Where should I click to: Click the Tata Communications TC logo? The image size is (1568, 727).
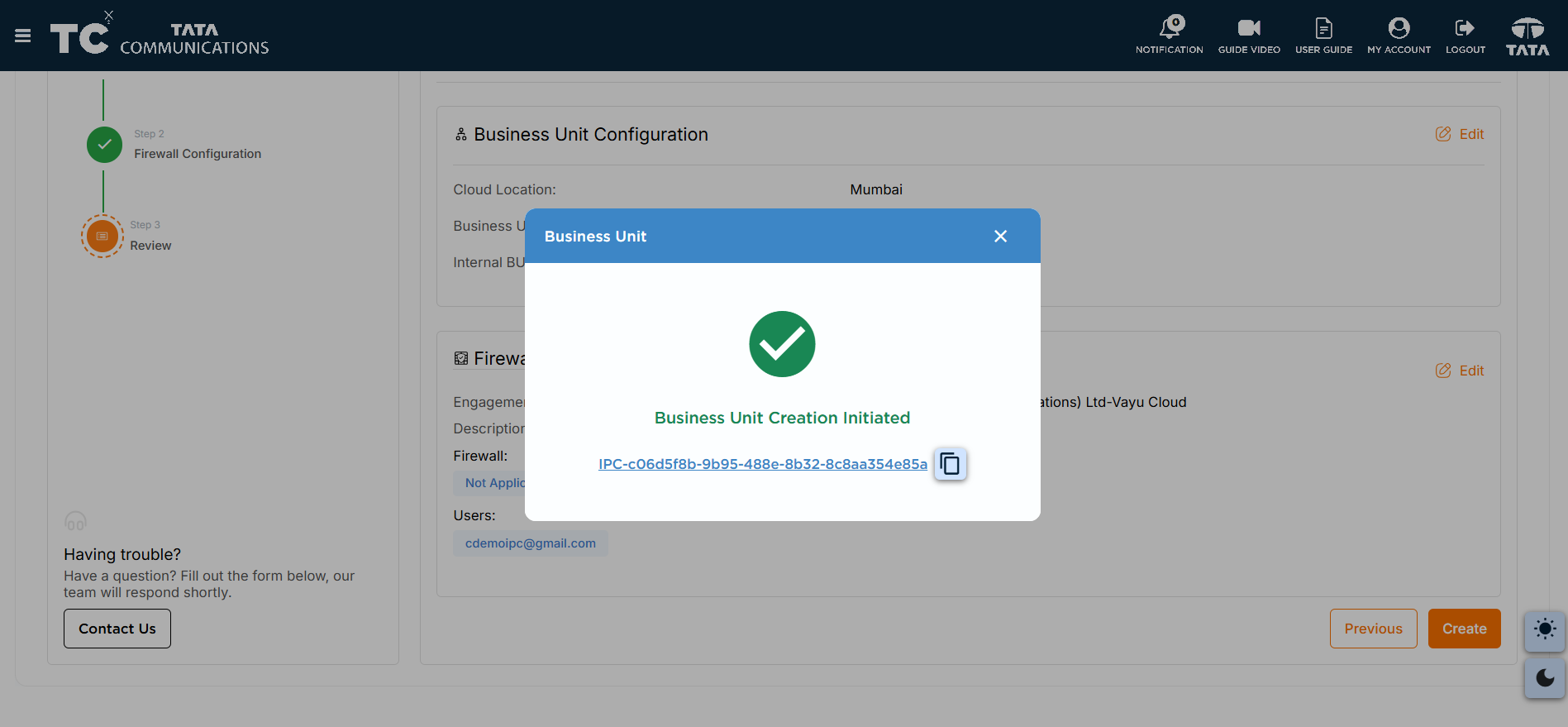160,35
